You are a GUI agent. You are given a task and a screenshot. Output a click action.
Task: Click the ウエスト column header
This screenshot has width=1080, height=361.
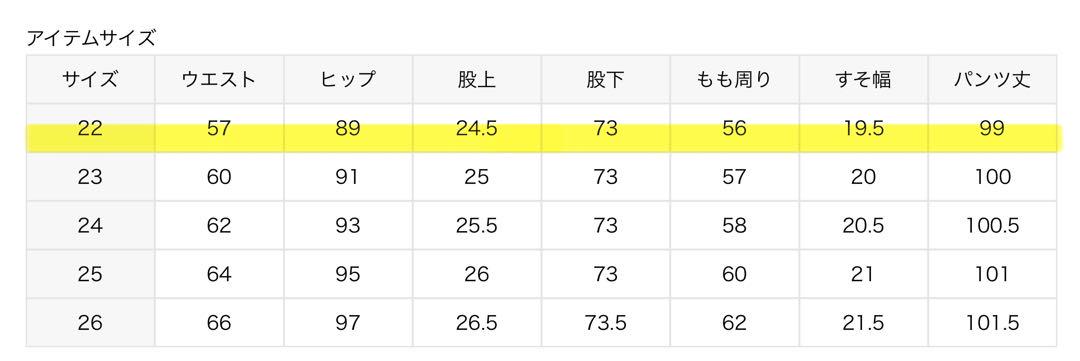pyautogui.click(x=219, y=79)
